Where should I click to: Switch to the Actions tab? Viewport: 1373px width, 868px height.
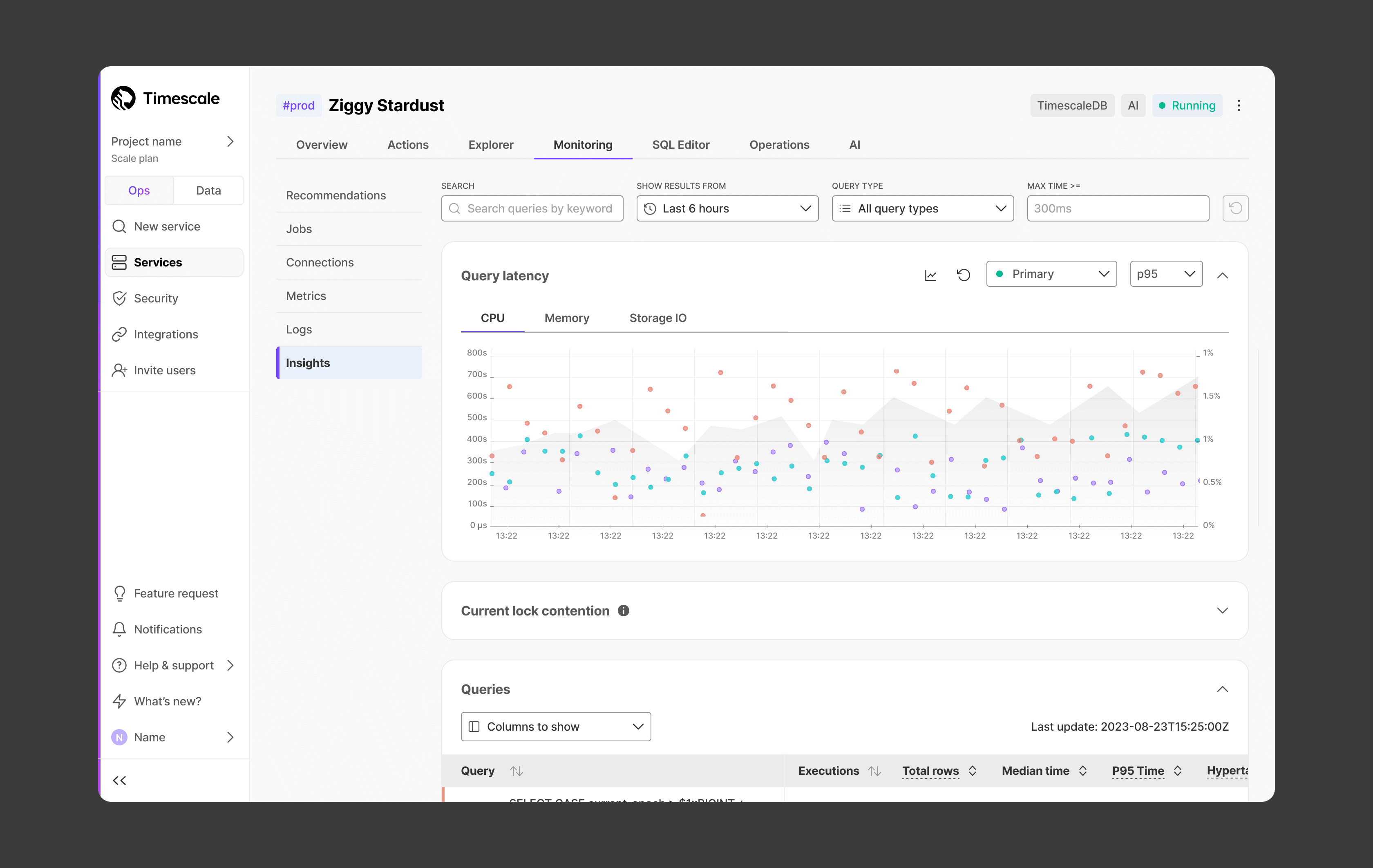[408, 145]
